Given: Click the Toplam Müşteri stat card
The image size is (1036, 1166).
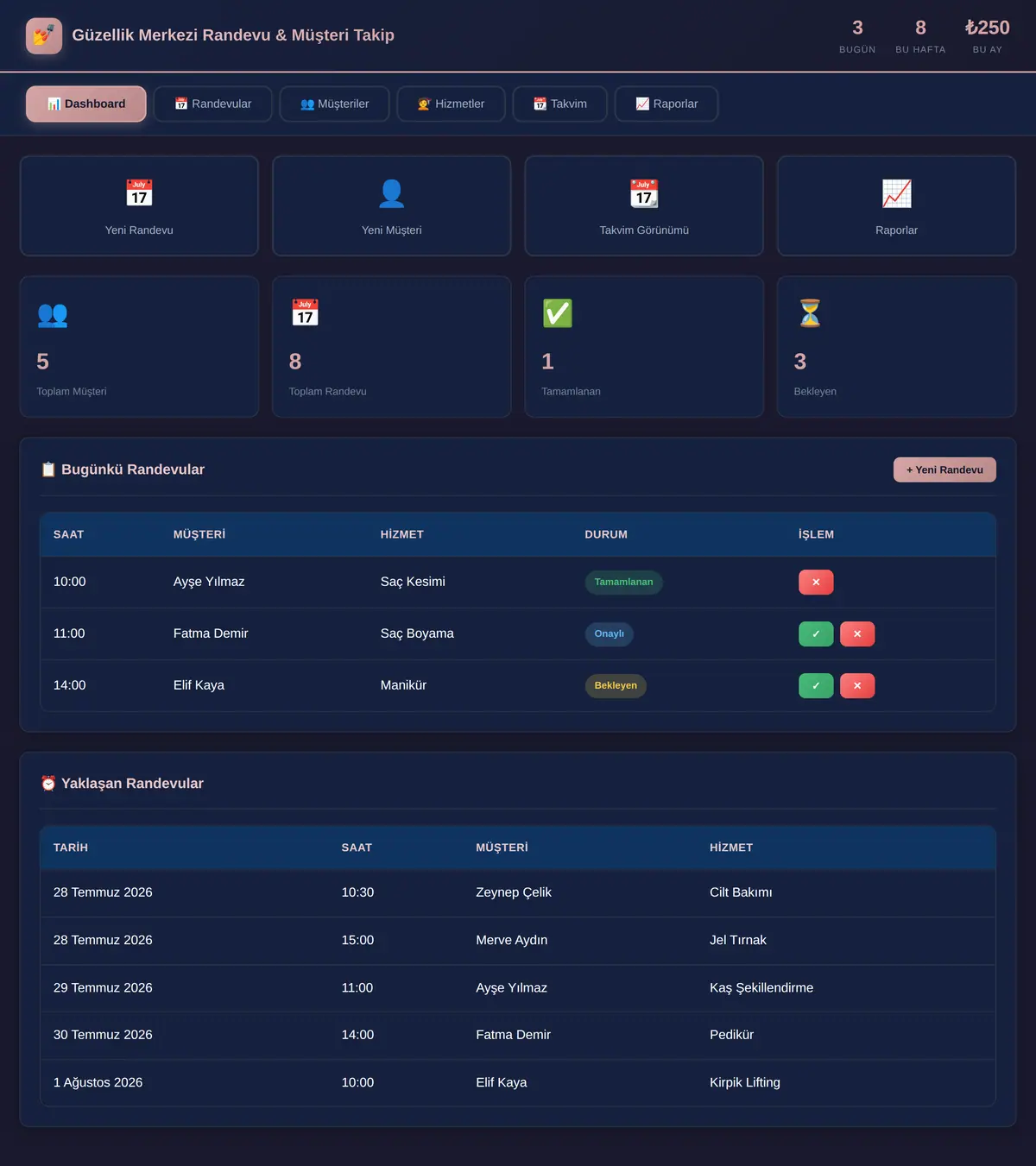Looking at the screenshot, I should click(139, 347).
